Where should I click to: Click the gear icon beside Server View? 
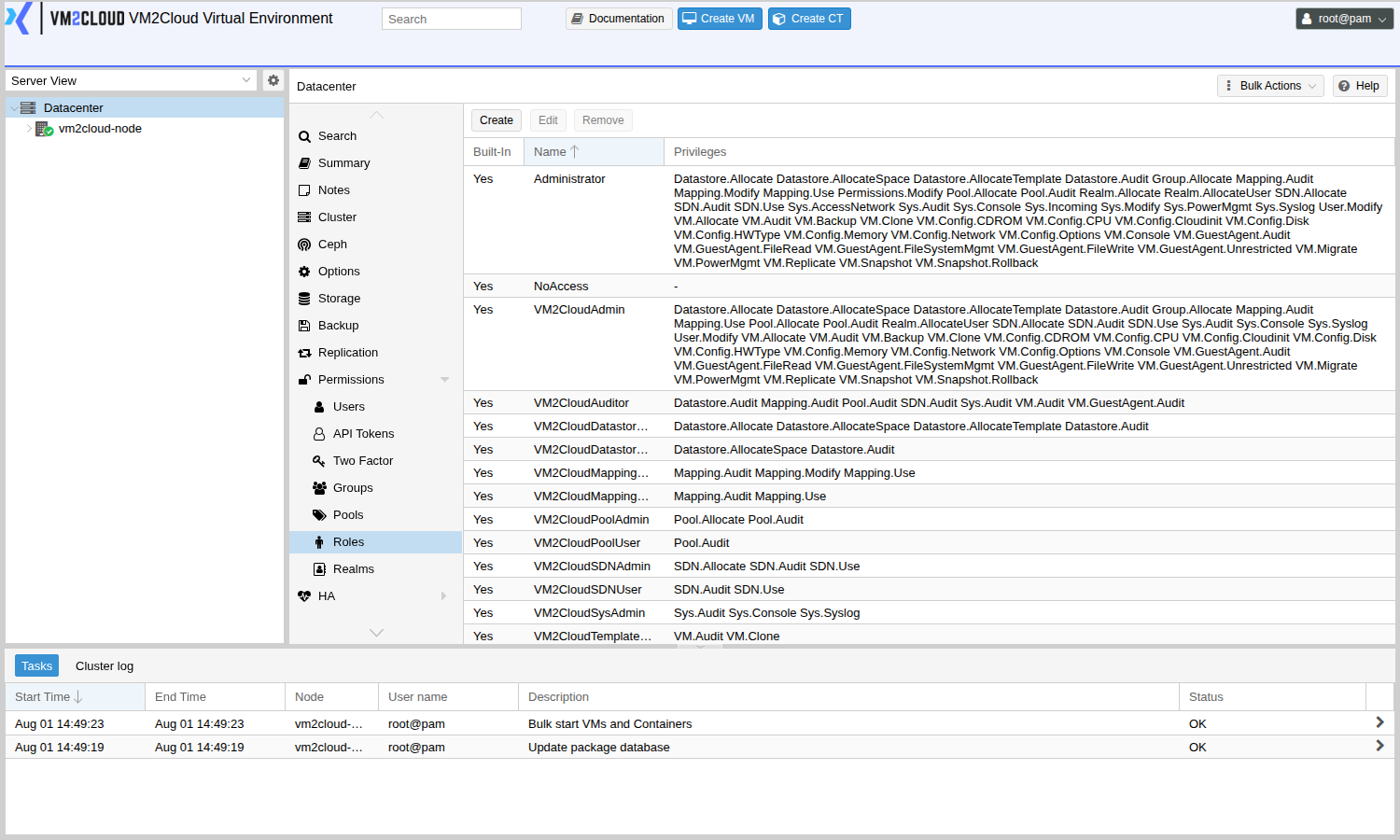(x=273, y=80)
